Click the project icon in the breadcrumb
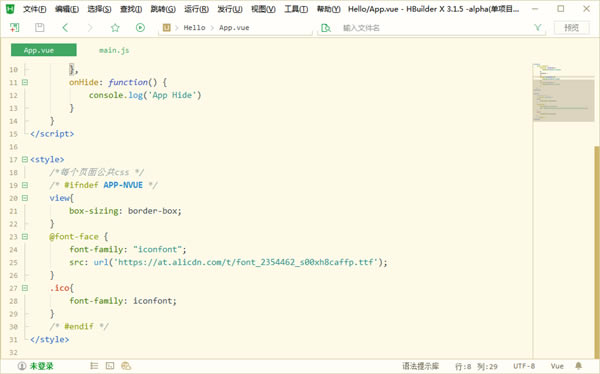The height and width of the screenshot is (374, 600). [166, 28]
